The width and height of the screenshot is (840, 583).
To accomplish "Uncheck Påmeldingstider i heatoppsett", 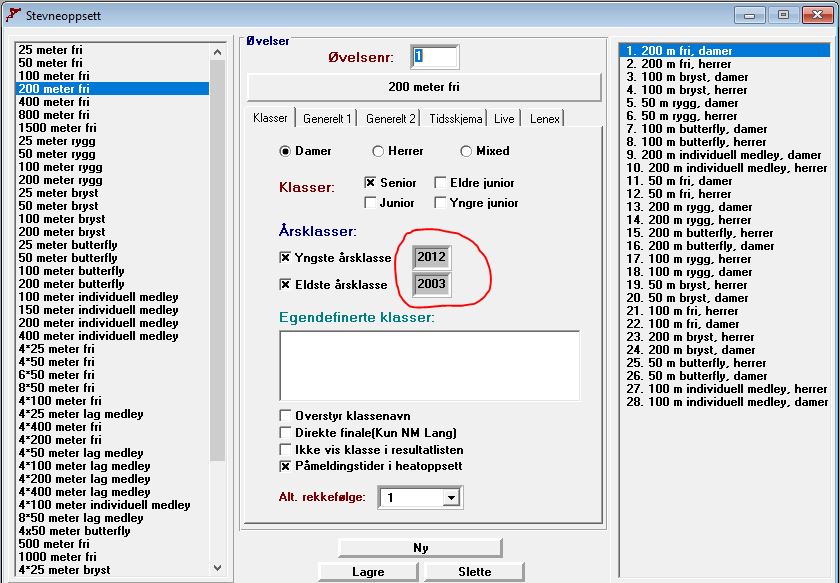I will [286, 466].
